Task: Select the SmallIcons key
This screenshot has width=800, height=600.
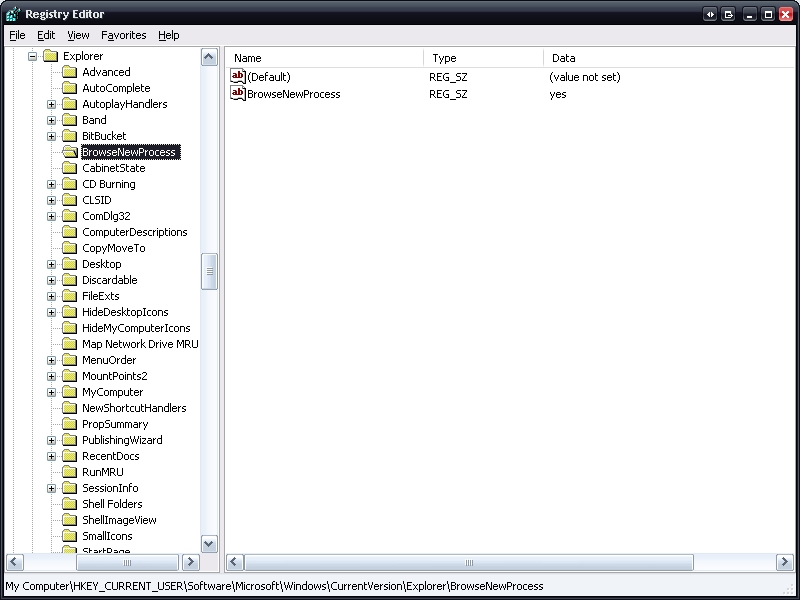Action: click(x=107, y=536)
